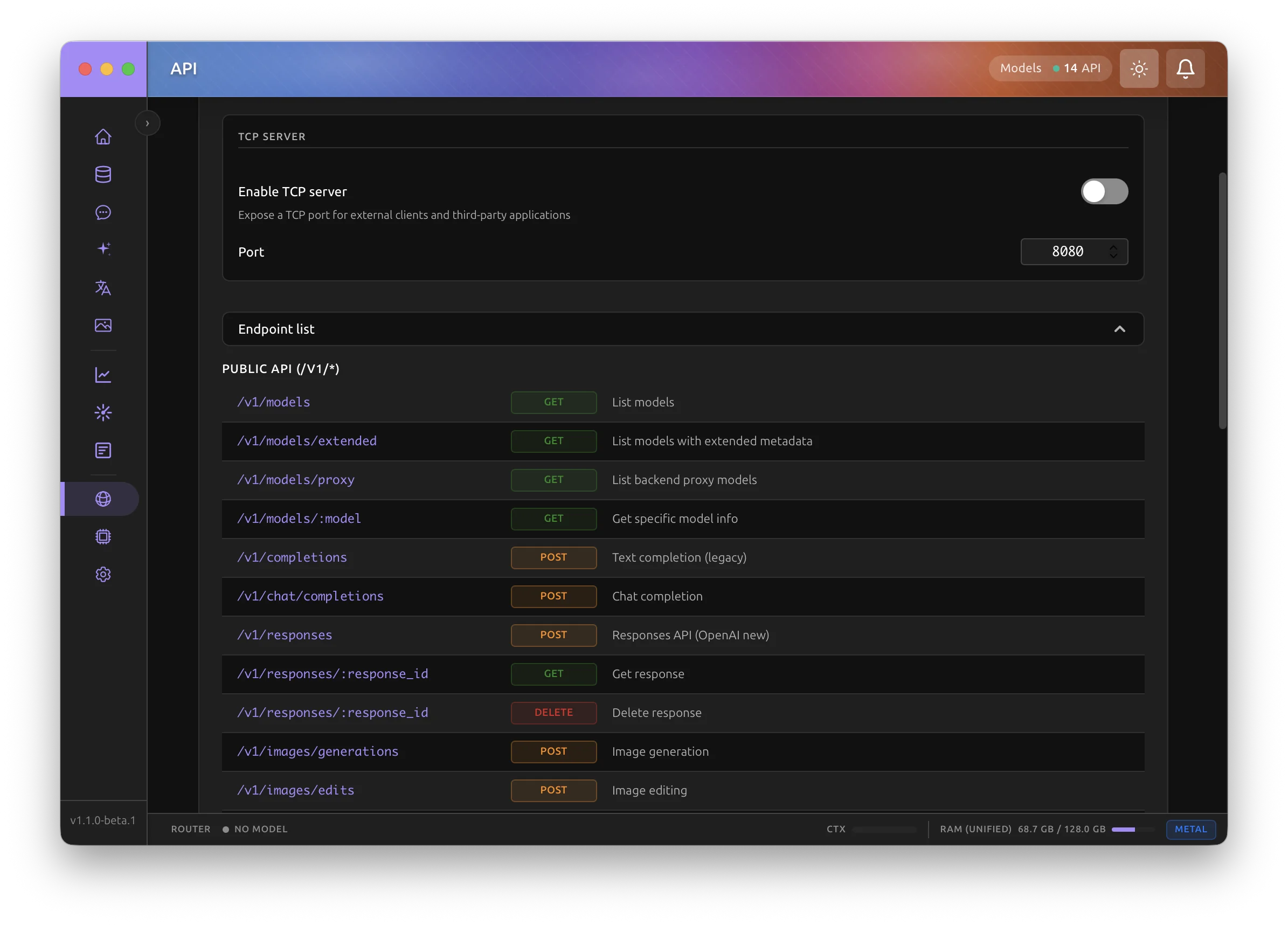Click the Models 14 API status pill
The image size is (1288, 925).
[x=1049, y=67]
